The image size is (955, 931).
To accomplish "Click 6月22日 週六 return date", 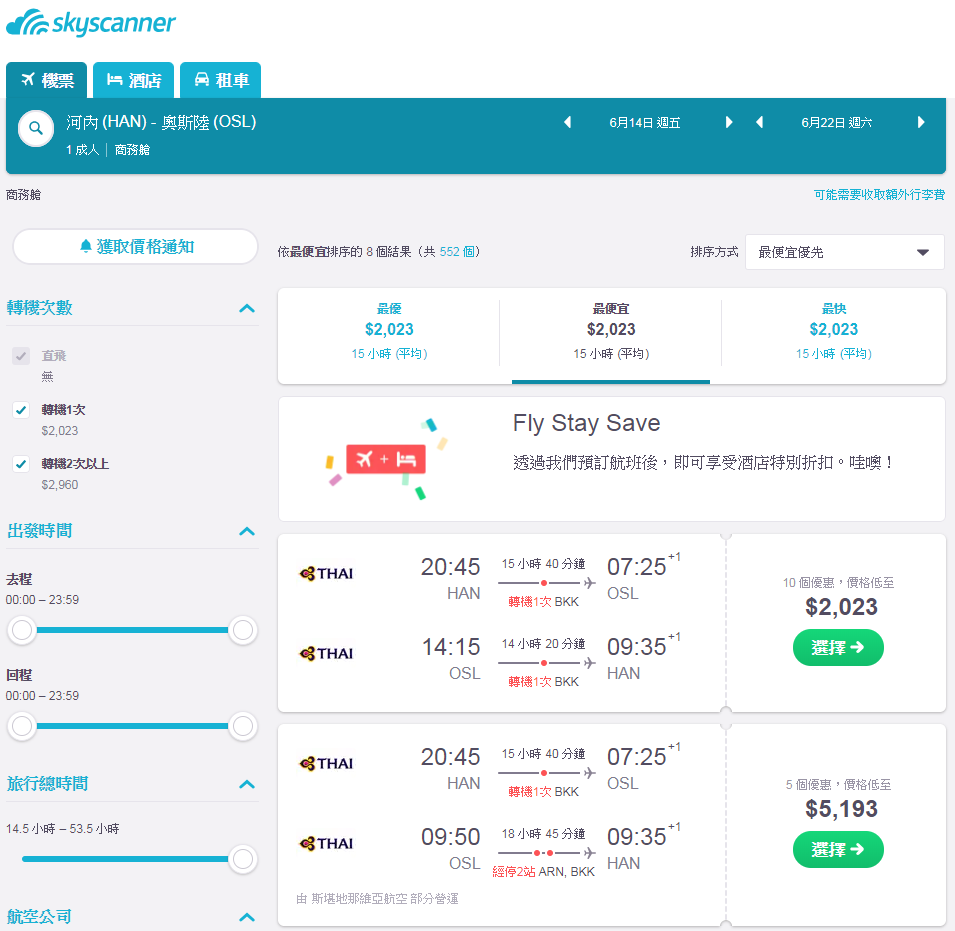I will point(837,122).
